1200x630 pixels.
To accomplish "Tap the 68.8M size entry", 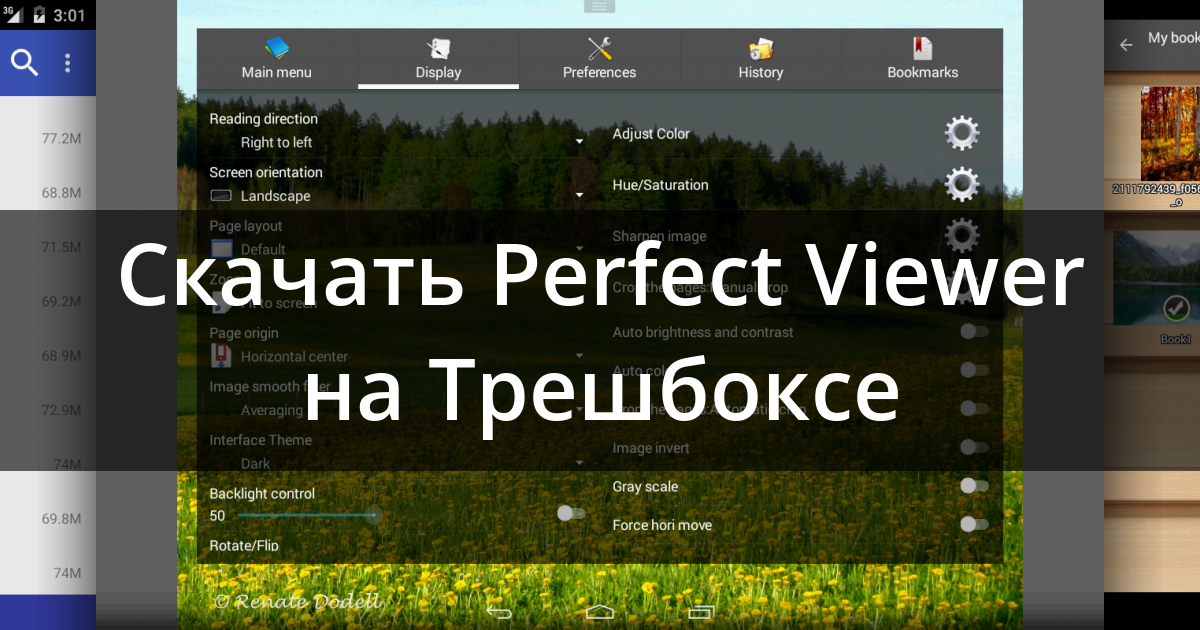I will [x=61, y=192].
